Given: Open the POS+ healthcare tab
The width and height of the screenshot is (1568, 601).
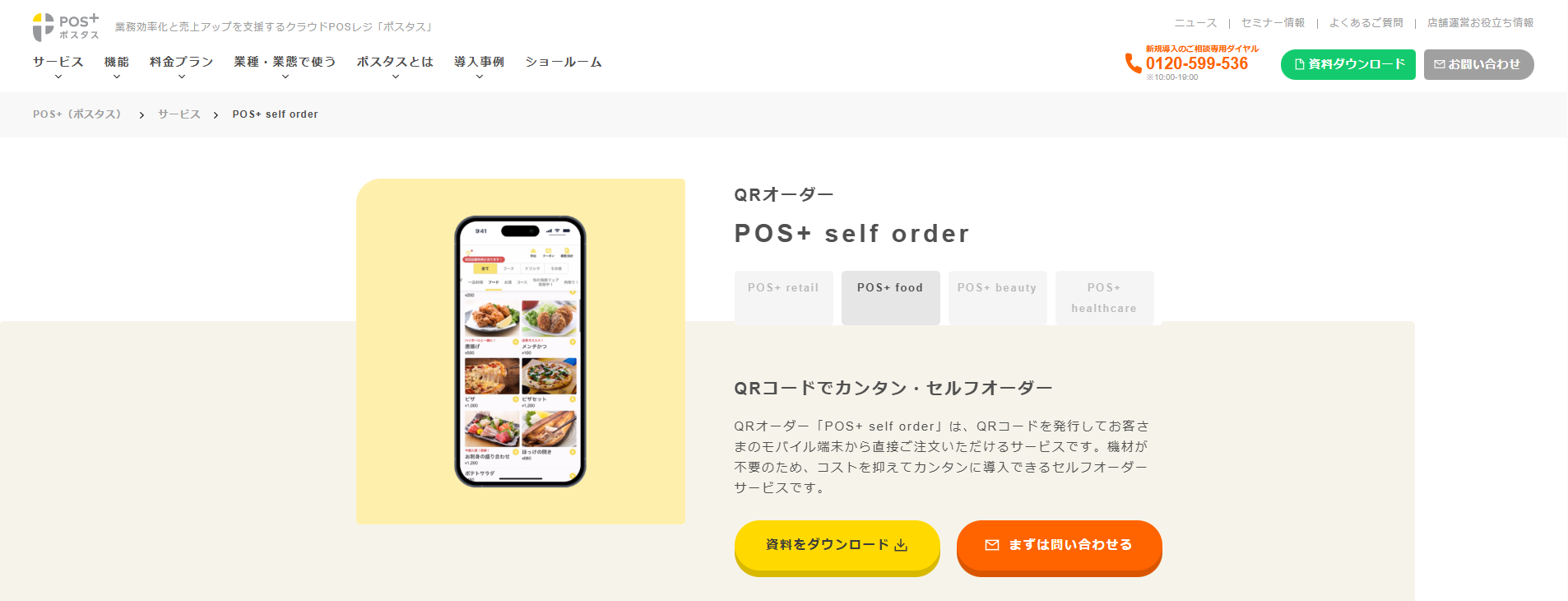Looking at the screenshot, I should 1104,297.
